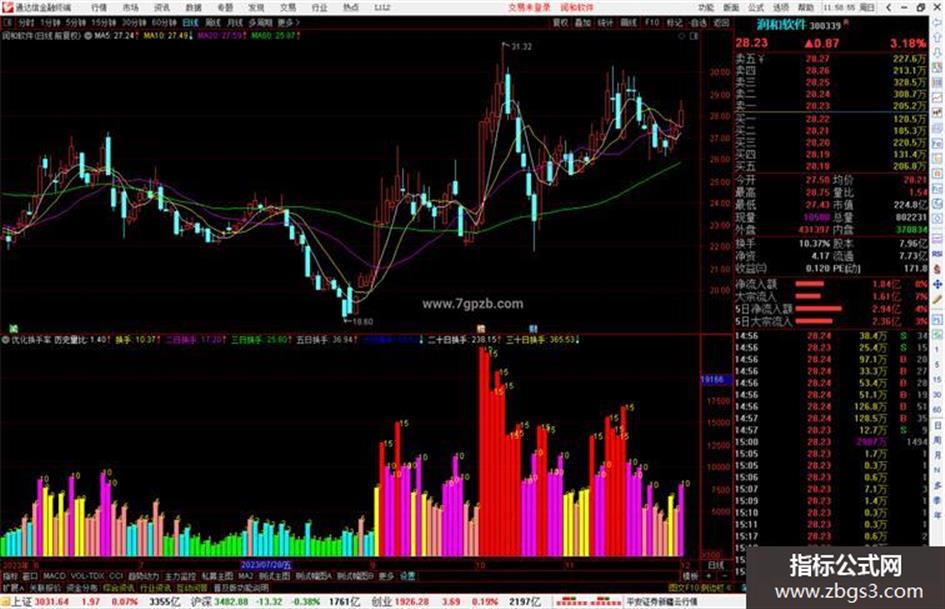Click the minus zoom-out button
This screenshot has height=609, width=945.
click(x=724, y=576)
